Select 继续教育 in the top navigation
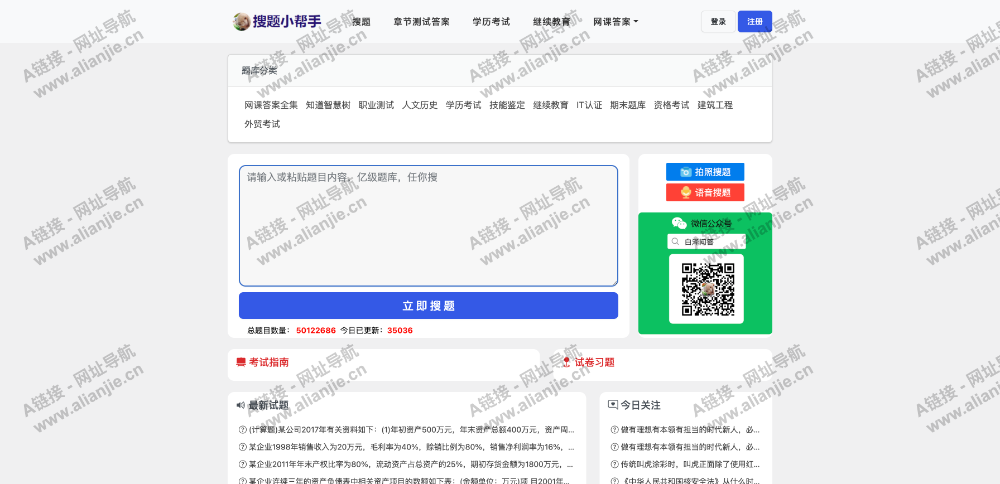This screenshot has width=1000, height=484. point(552,22)
